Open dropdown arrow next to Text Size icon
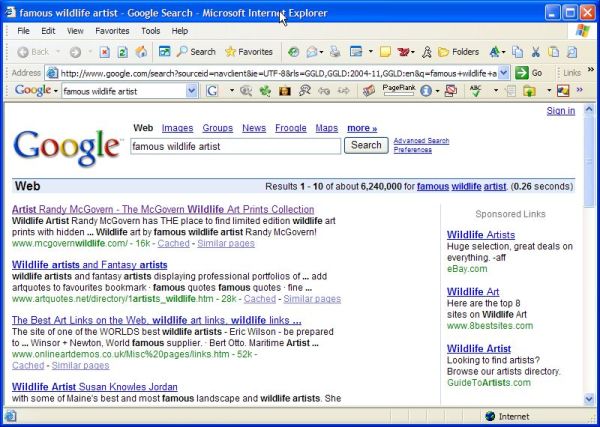Screen dimensions: 600x427 [x=504, y=52]
